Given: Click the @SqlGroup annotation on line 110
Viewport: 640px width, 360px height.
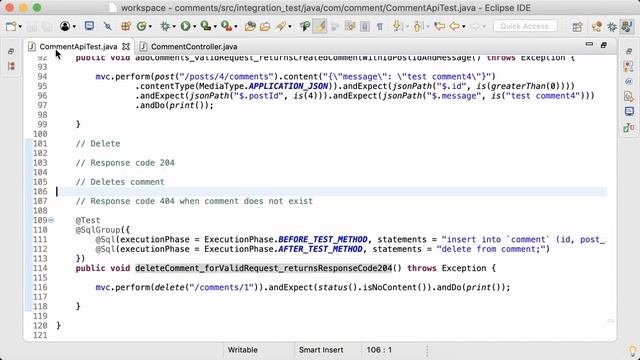Looking at the screenshot, I should (98, 230).
